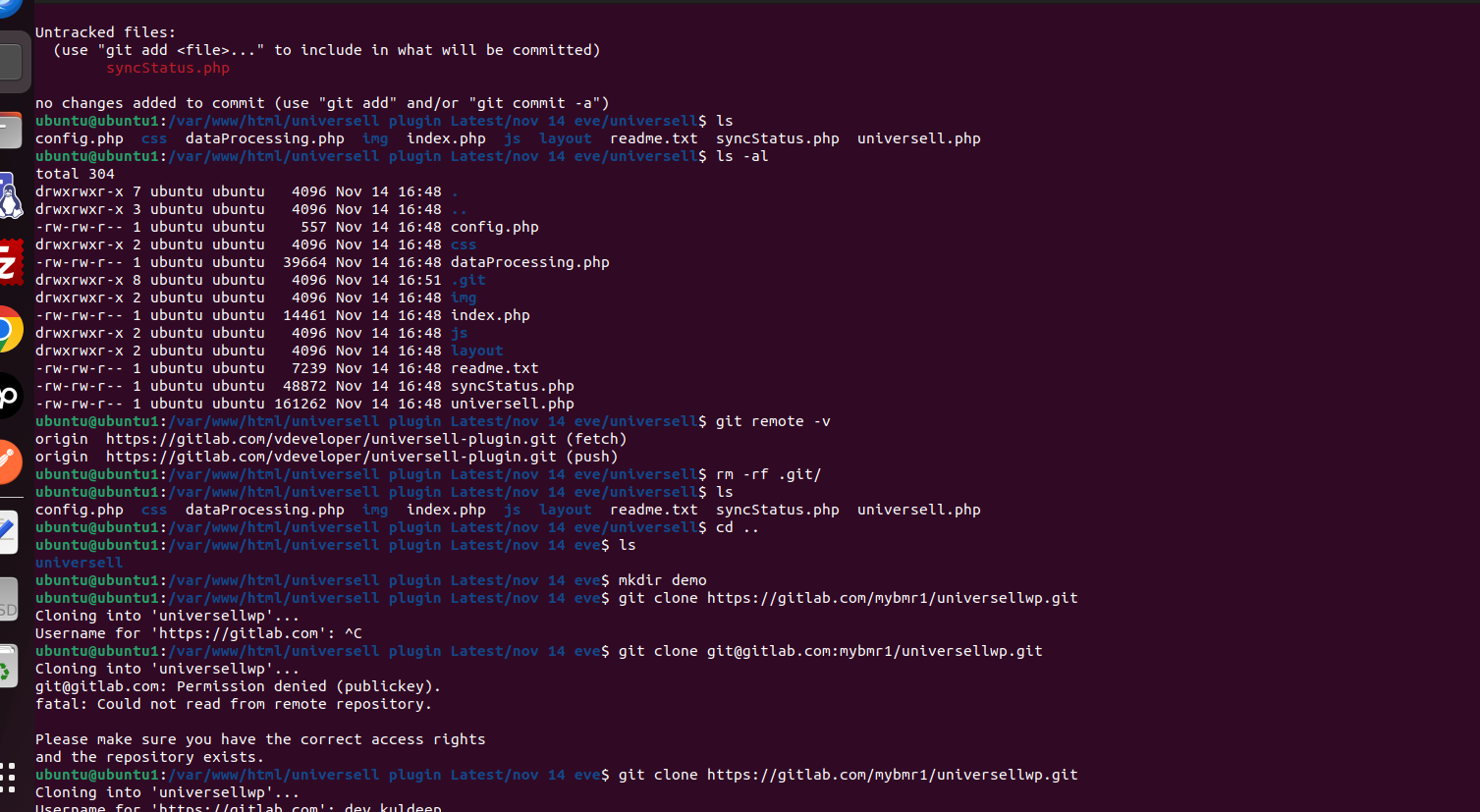Open Google Chrome from the dock
Viewport: 1480px width, 812px height.
click(9, 329)
